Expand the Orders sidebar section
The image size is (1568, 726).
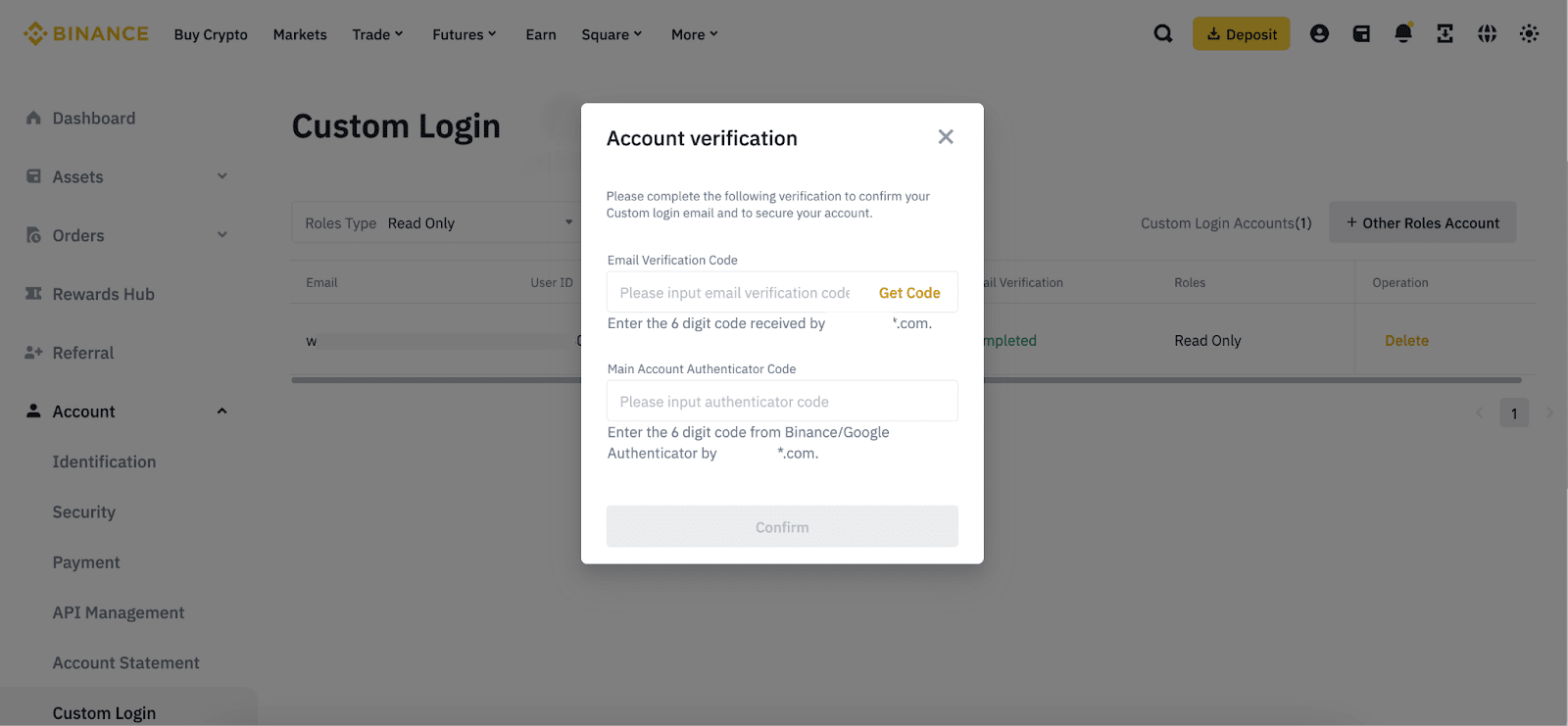pos(222,235)
